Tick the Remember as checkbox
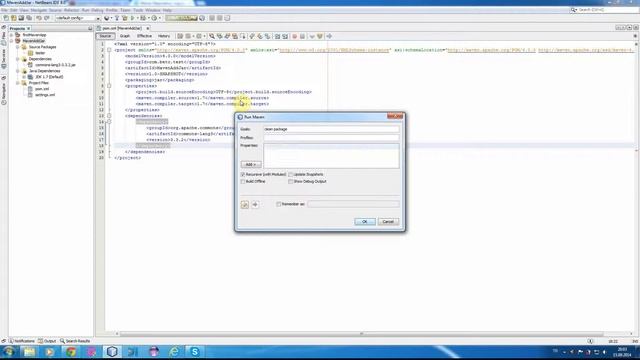This screenshot has width=640, height=360. tap(278, 204)
